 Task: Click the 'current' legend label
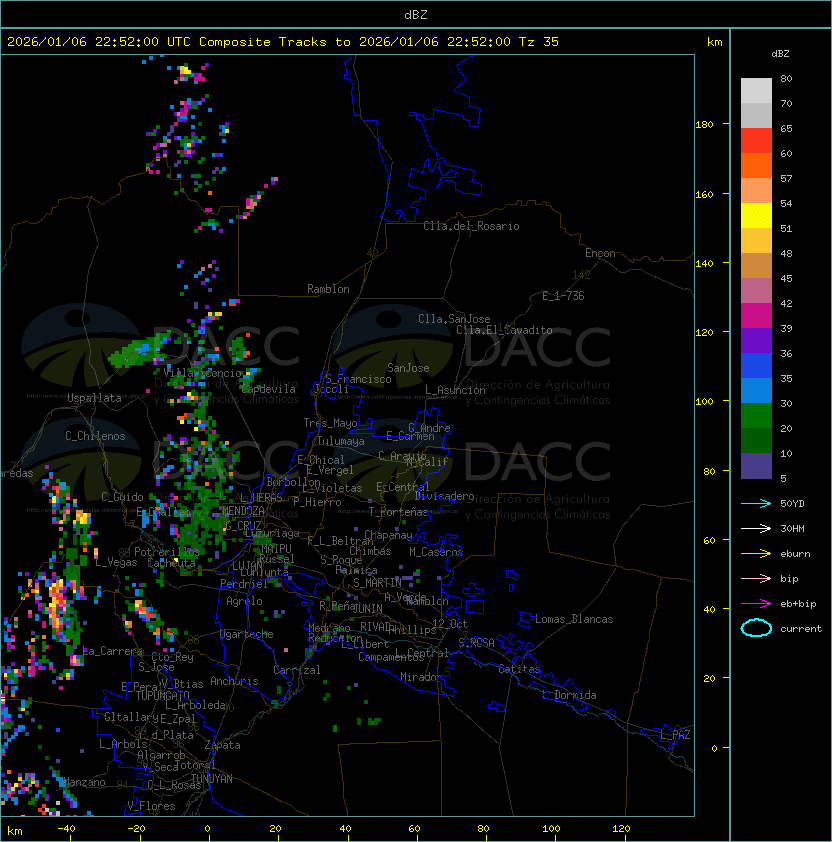801,629
